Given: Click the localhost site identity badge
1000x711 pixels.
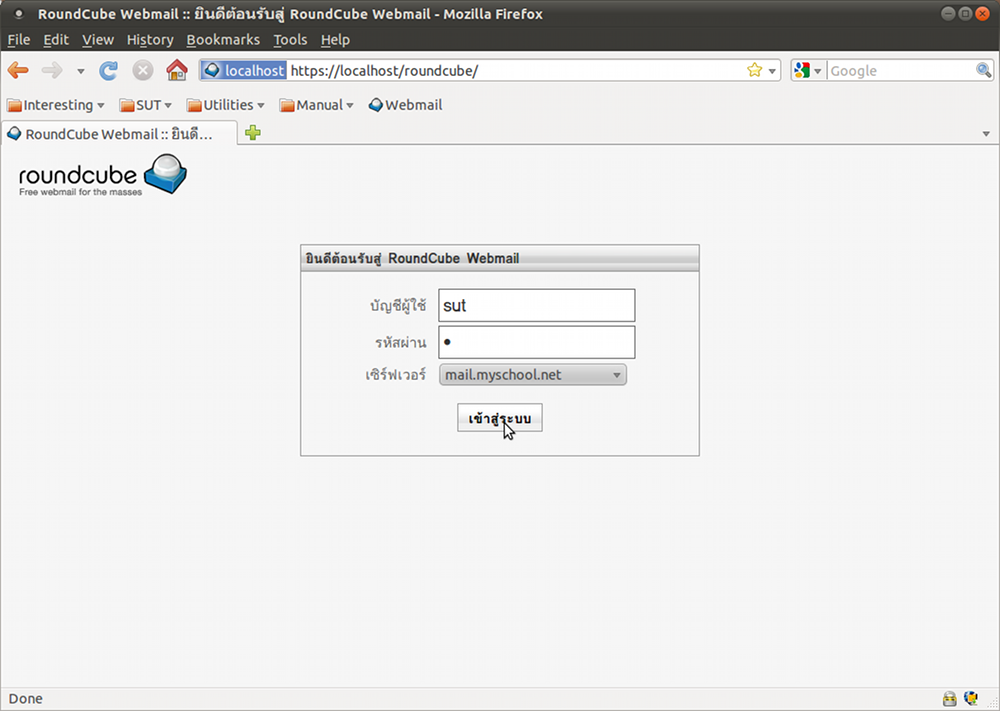Looking at the screenshot, I should tap(244, 70).
